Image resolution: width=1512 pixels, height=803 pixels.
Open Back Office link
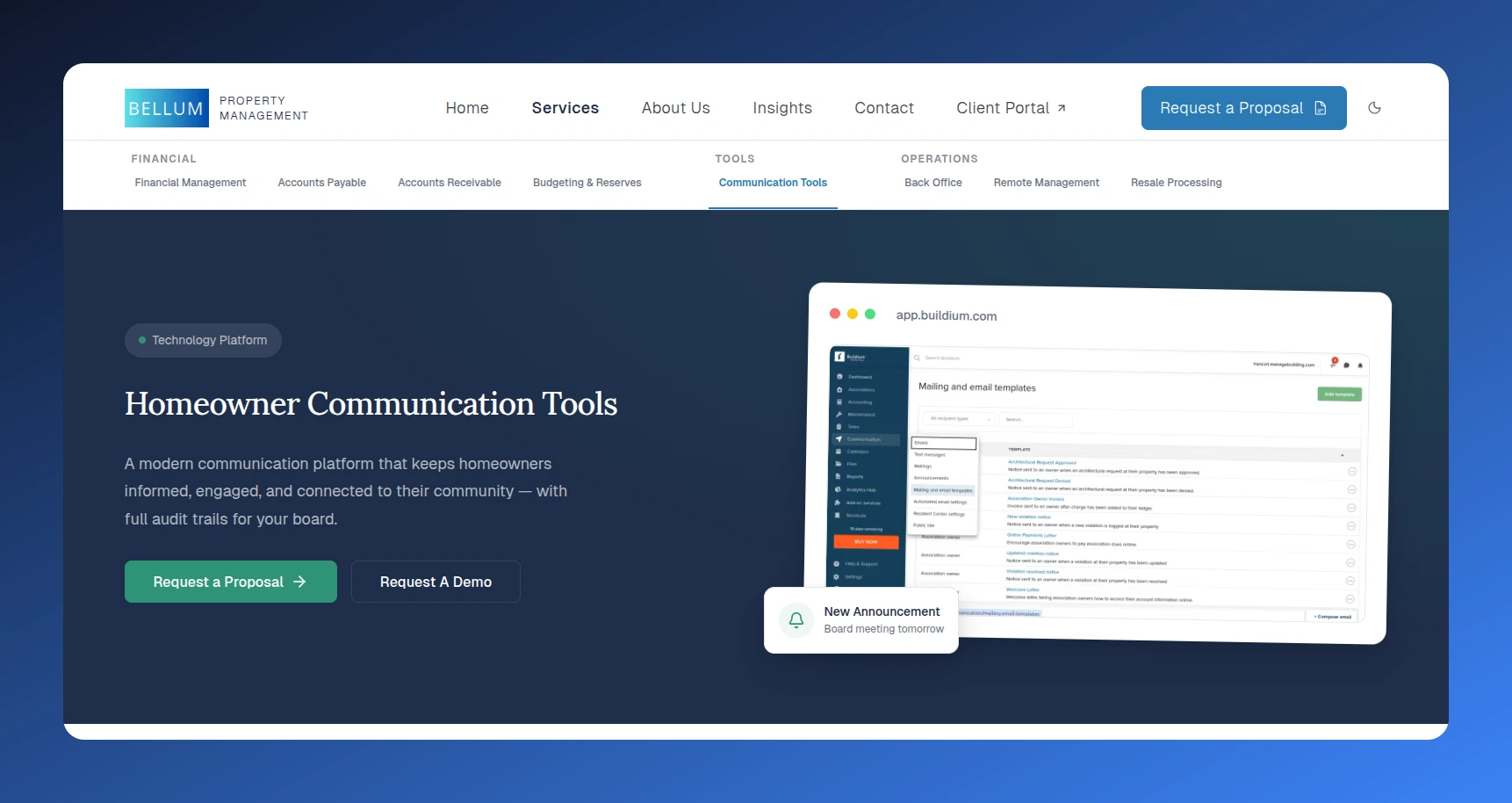(933, 183)
